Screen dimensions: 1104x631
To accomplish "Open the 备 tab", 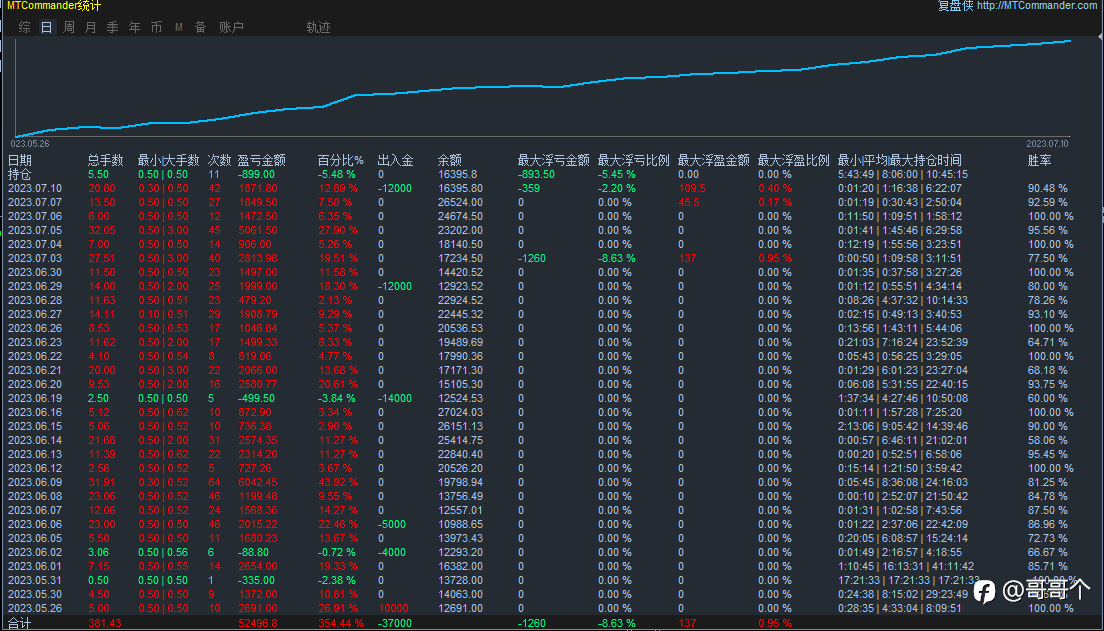I will point(201,27).
